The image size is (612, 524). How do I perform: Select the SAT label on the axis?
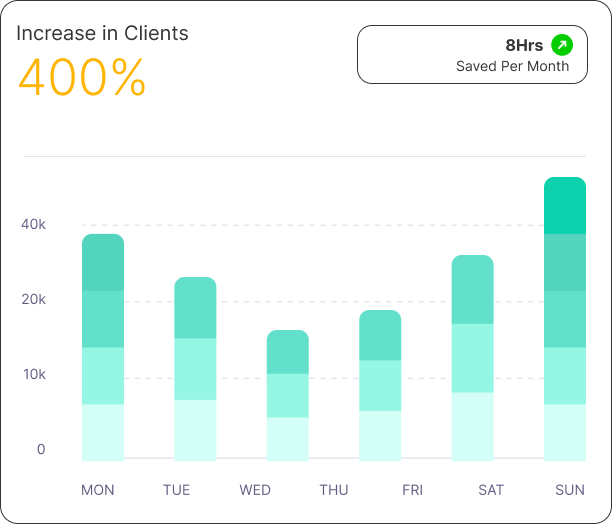(491, 490)
